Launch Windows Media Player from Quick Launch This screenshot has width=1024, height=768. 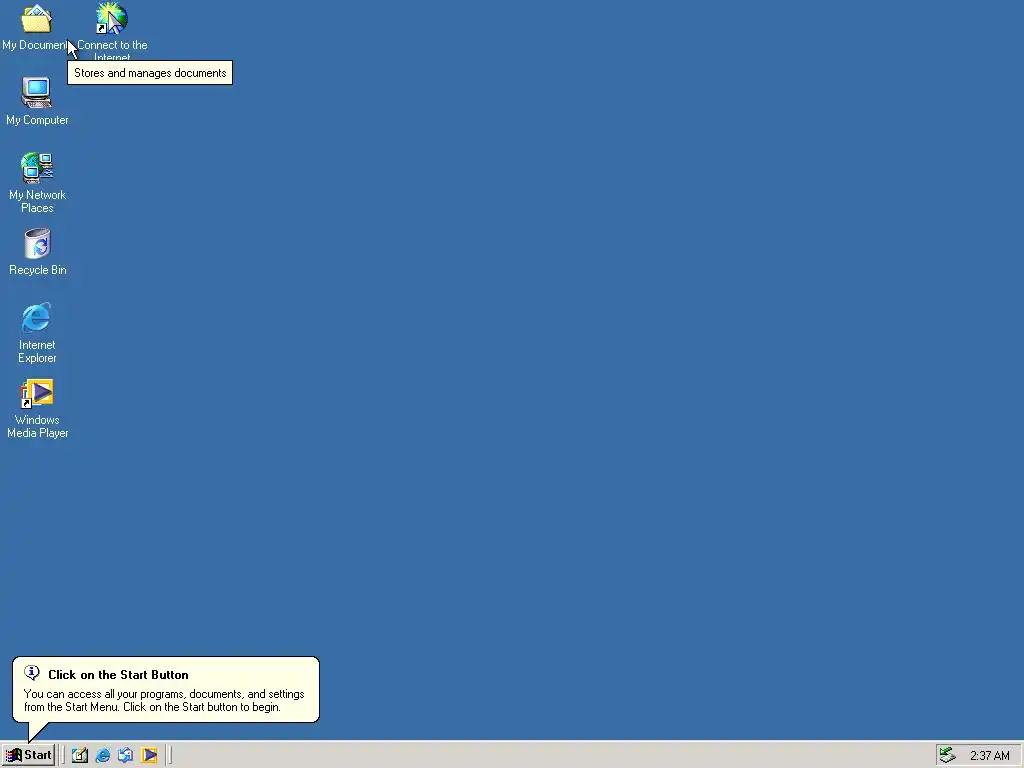(x=149, y=756)
